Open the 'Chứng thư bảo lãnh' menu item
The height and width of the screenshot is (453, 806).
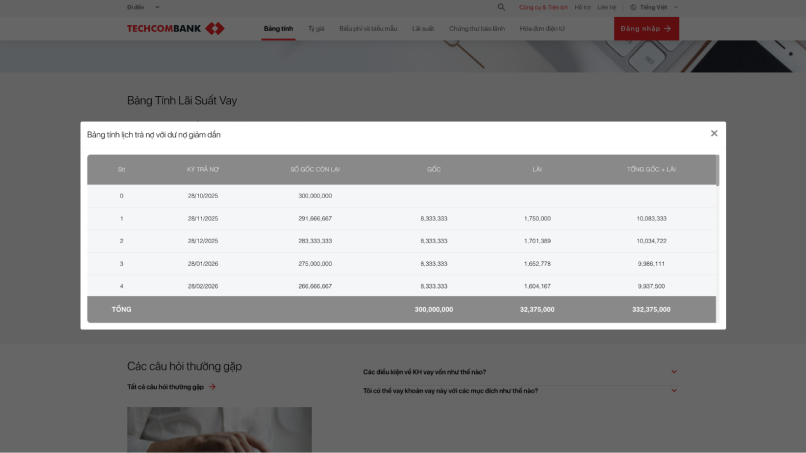click(x=478, y=29)
